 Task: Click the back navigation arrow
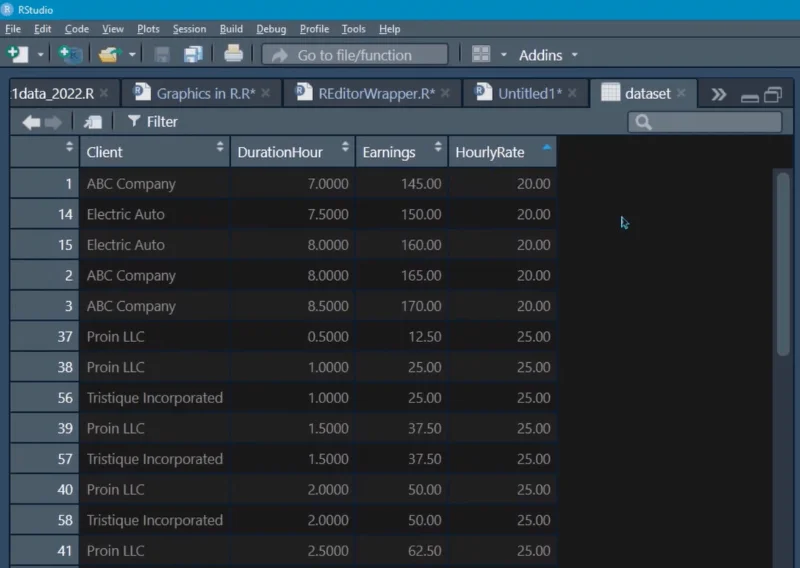coord(31,122)
